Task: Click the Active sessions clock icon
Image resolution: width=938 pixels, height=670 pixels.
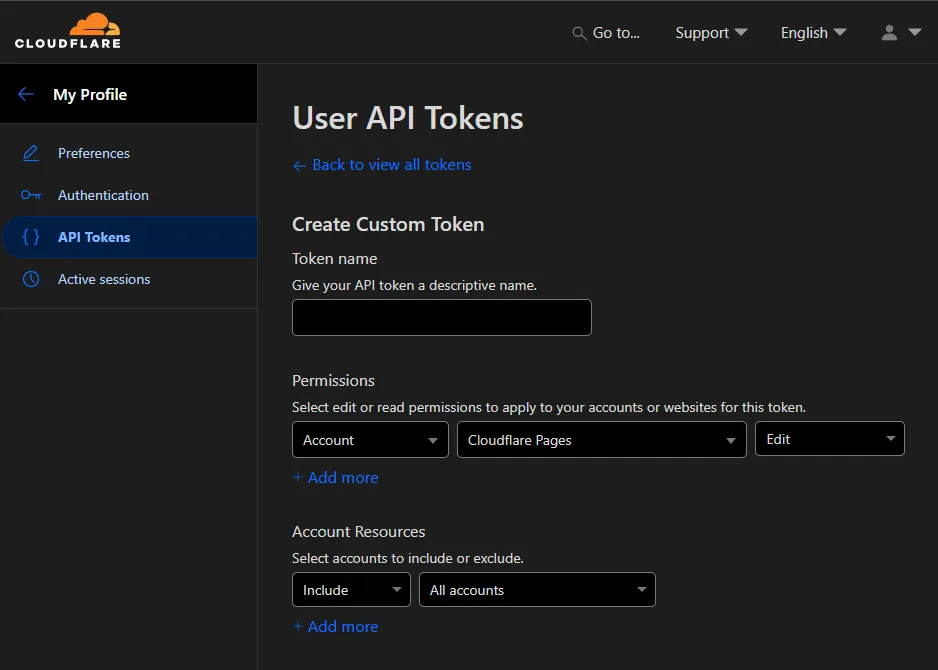Action: (x=31, y=279)
